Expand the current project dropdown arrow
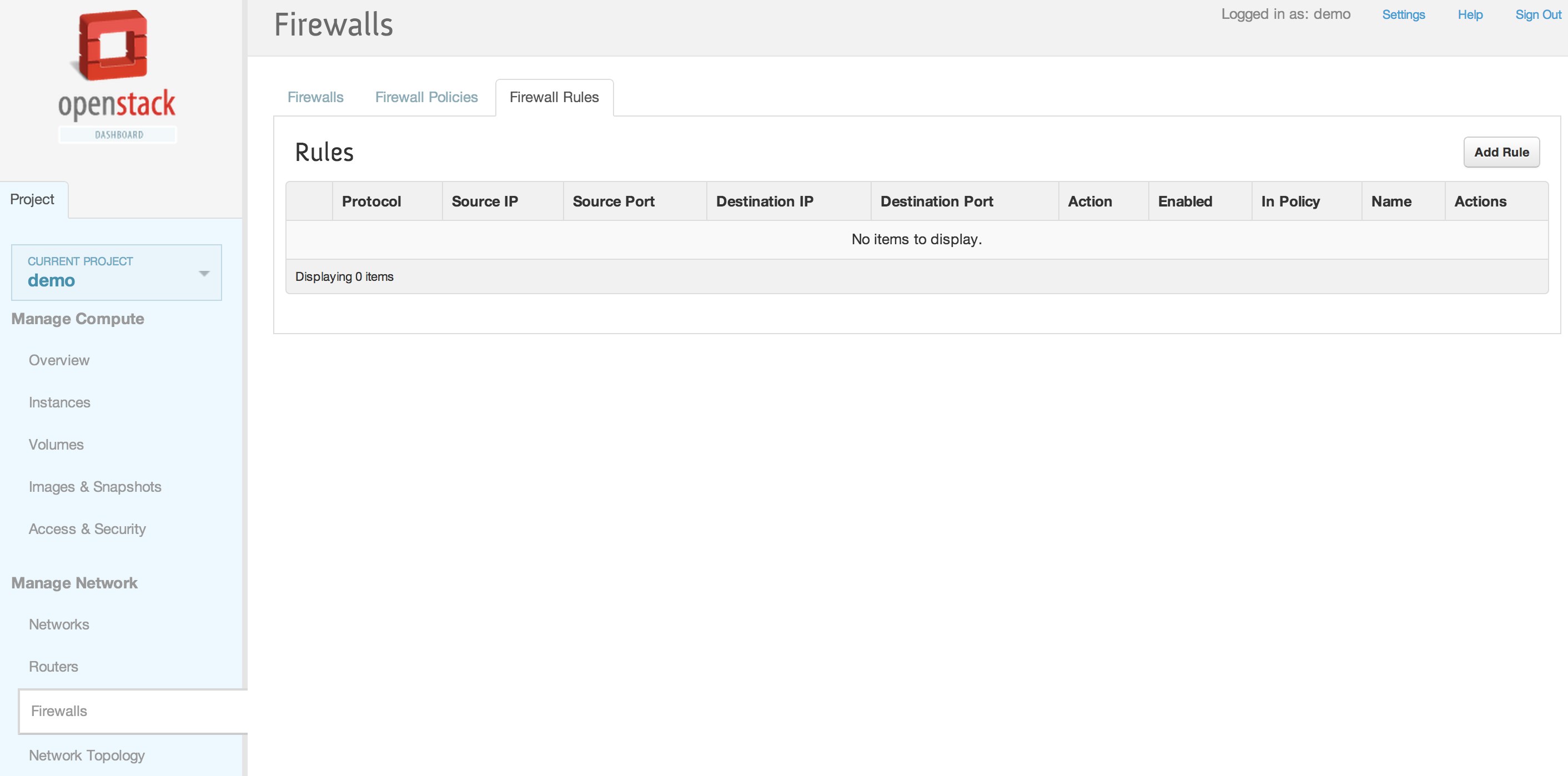This screenshot has height=776, width=1568. coord(204,273)
